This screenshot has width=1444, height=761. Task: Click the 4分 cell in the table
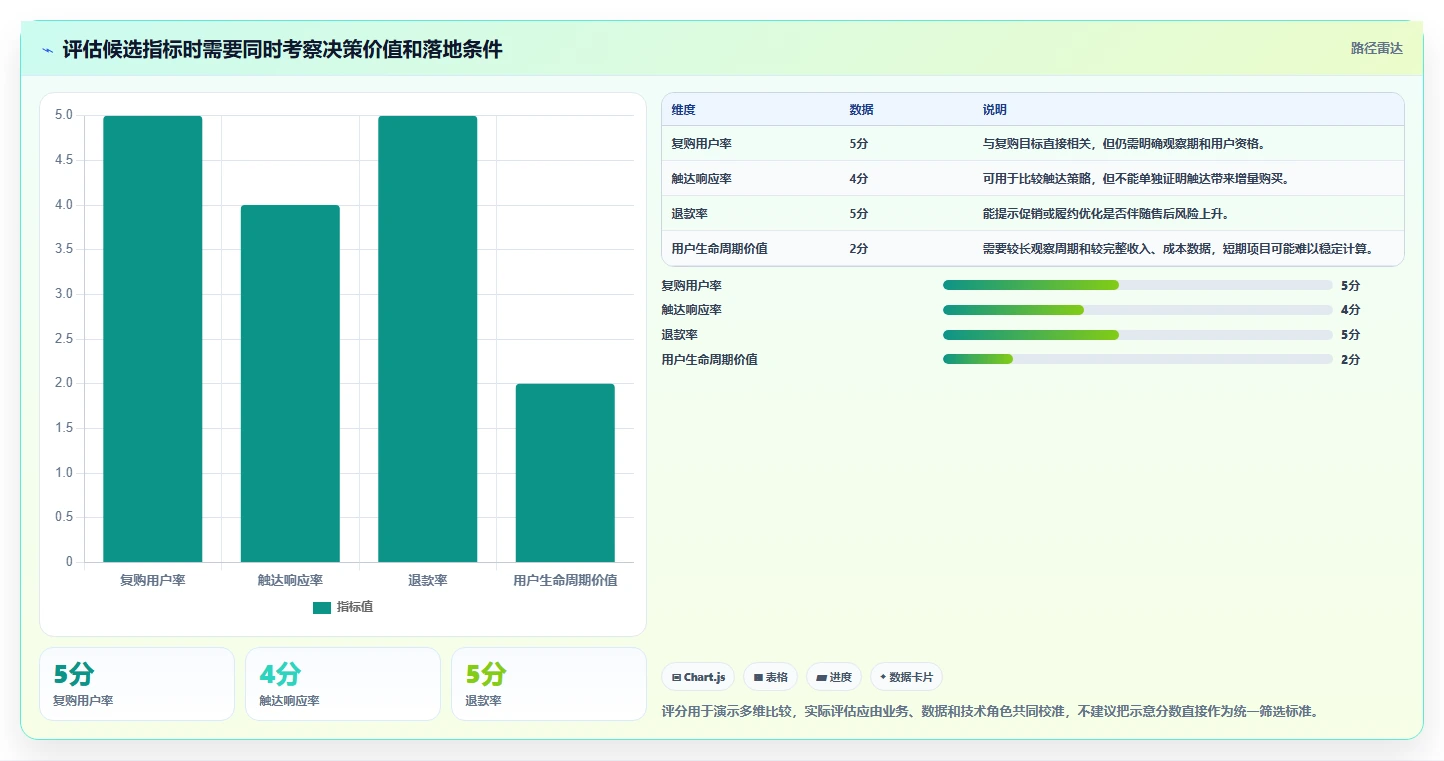coord(859,179)
